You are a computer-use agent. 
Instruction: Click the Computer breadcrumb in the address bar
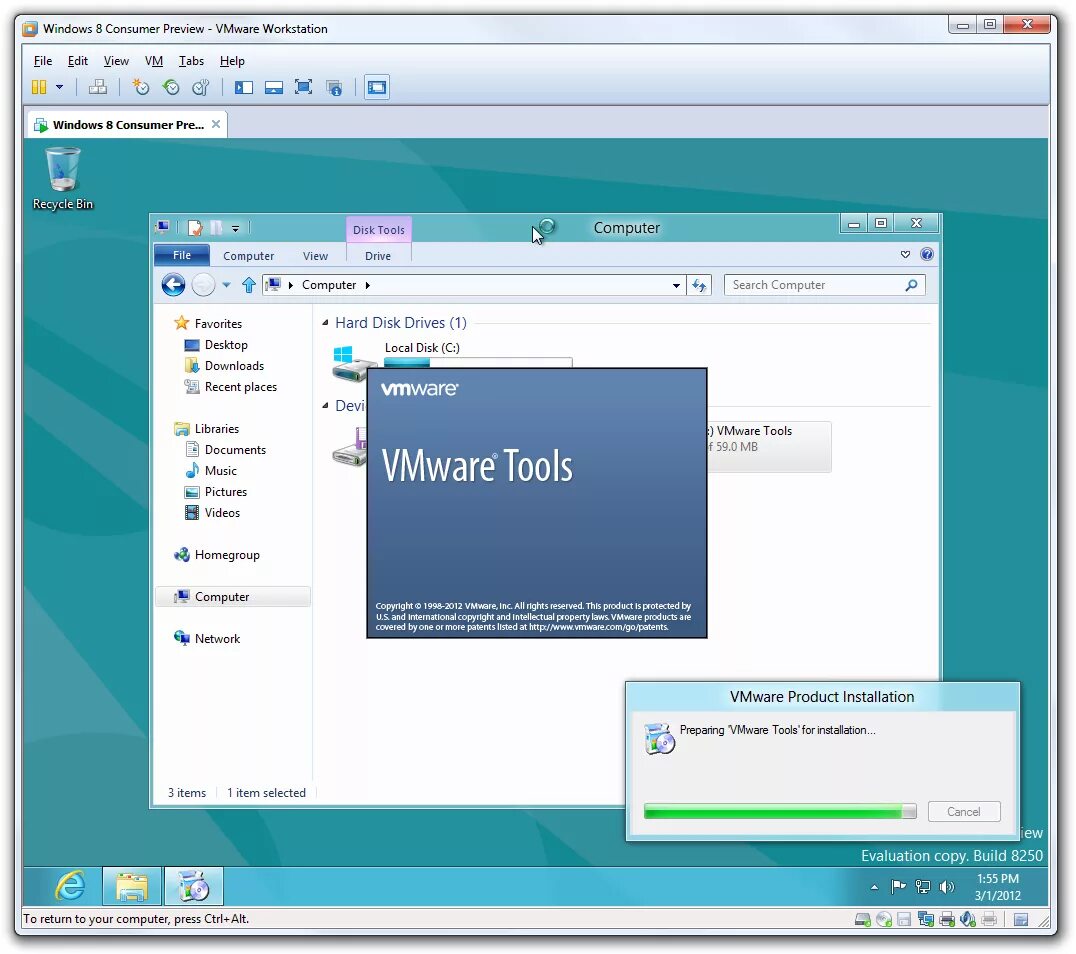point(329,285)
